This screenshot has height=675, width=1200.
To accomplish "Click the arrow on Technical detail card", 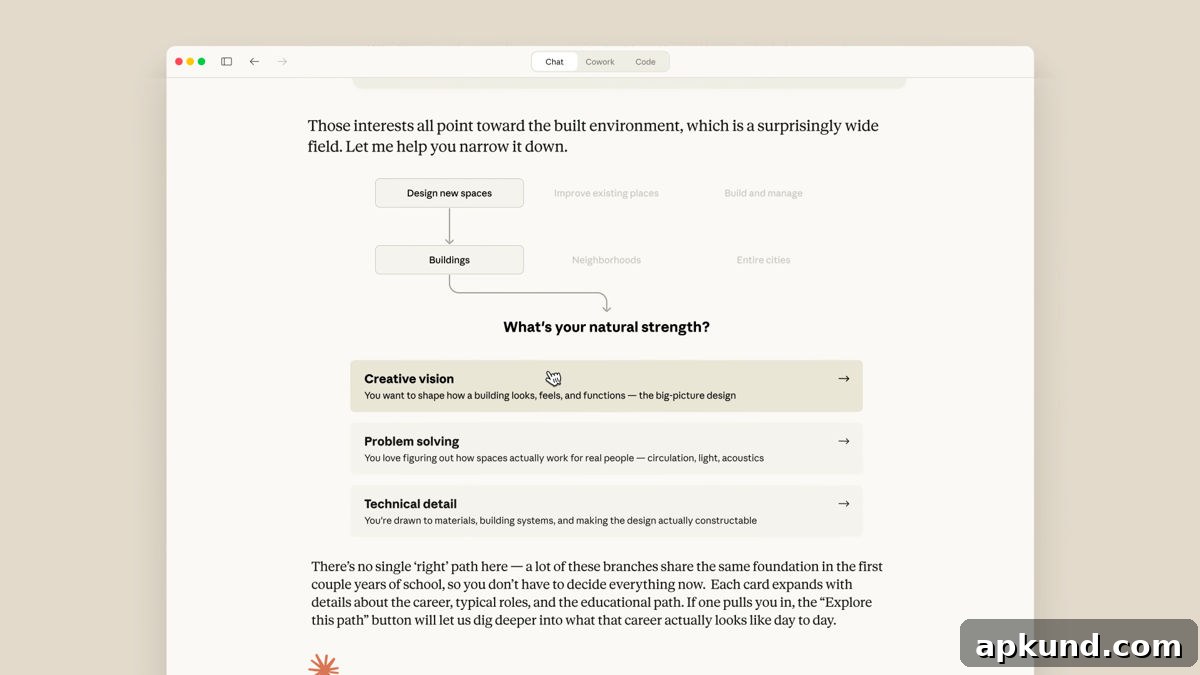I will tap(844, 504).
